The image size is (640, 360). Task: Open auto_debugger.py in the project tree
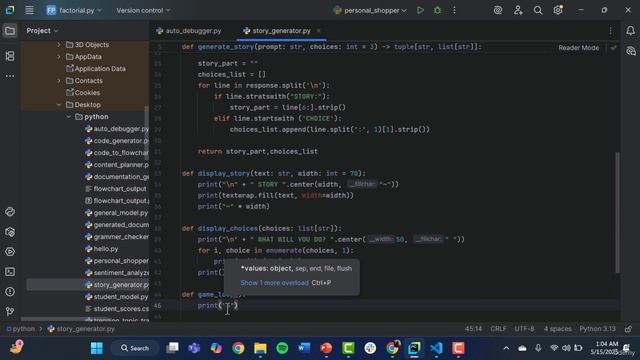tap(117, 129)
